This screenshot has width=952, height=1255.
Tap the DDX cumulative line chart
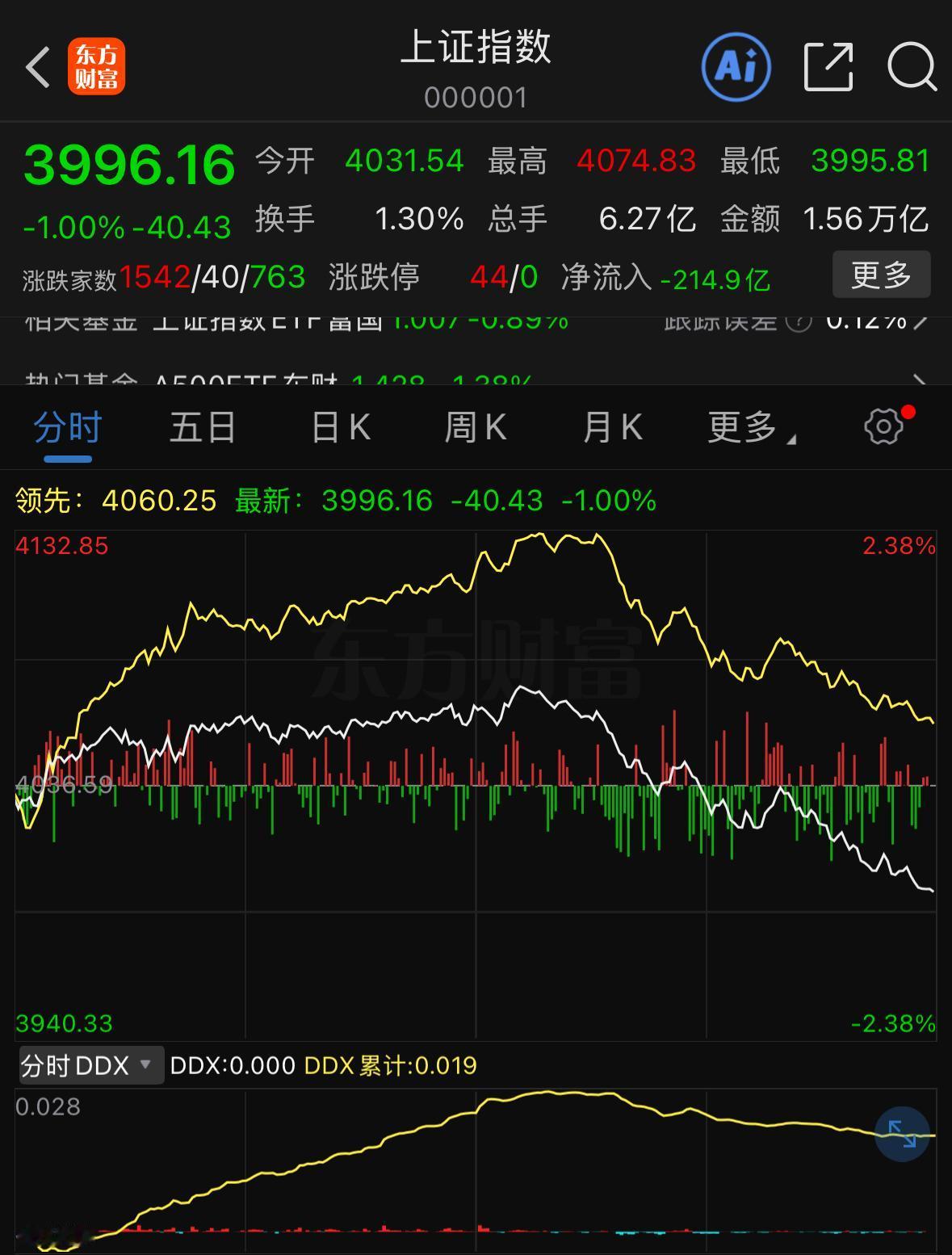click(476, 1169)
